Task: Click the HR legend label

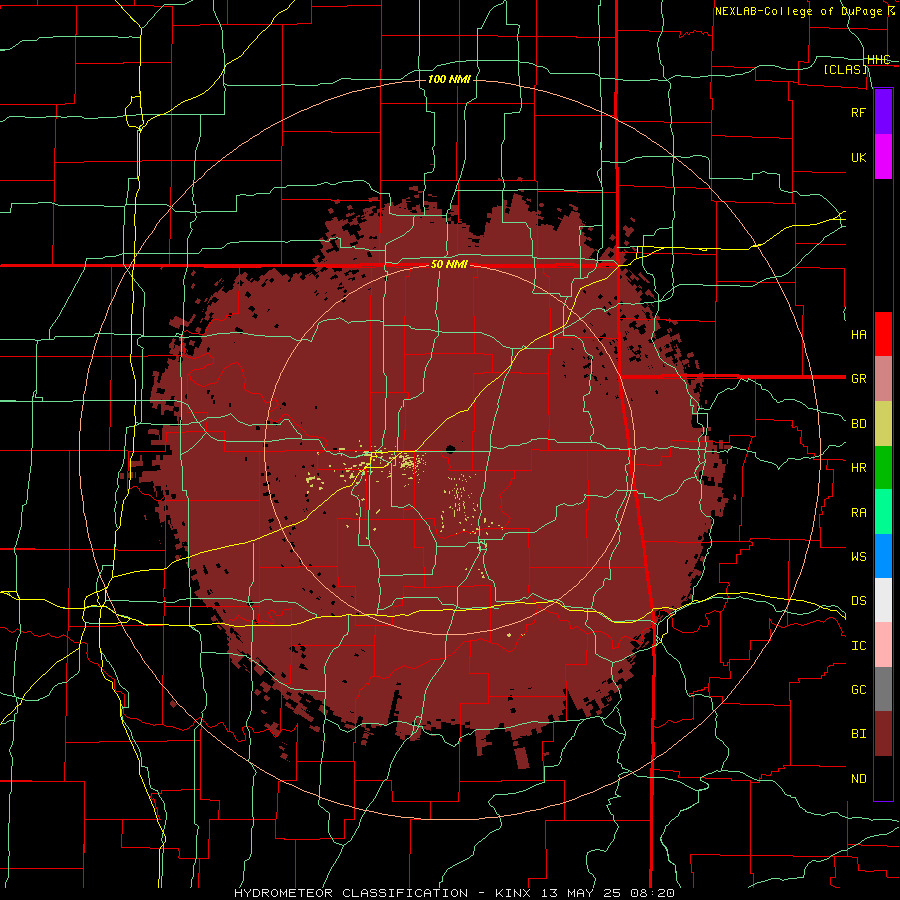Action: (859, 468)
